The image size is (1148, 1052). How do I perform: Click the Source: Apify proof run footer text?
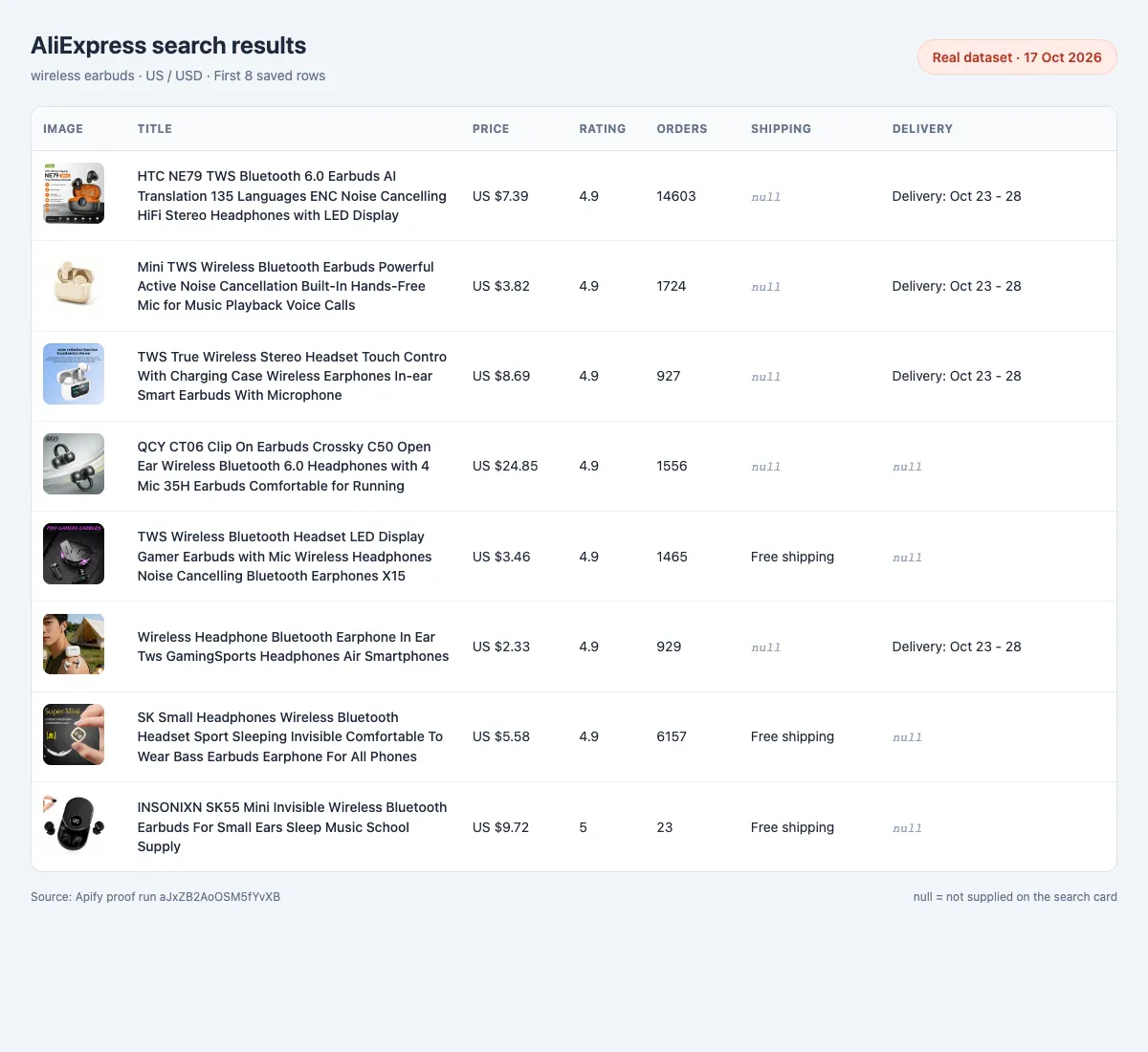(156, 897)
